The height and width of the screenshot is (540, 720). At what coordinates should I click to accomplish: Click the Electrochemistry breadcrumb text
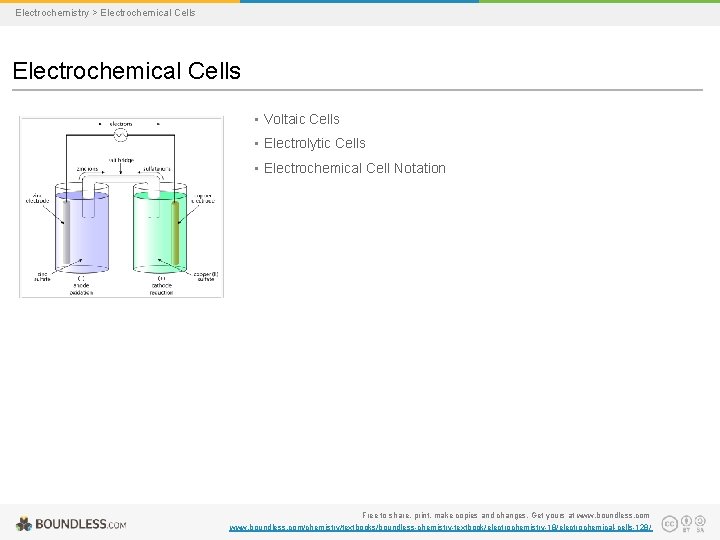52,13
